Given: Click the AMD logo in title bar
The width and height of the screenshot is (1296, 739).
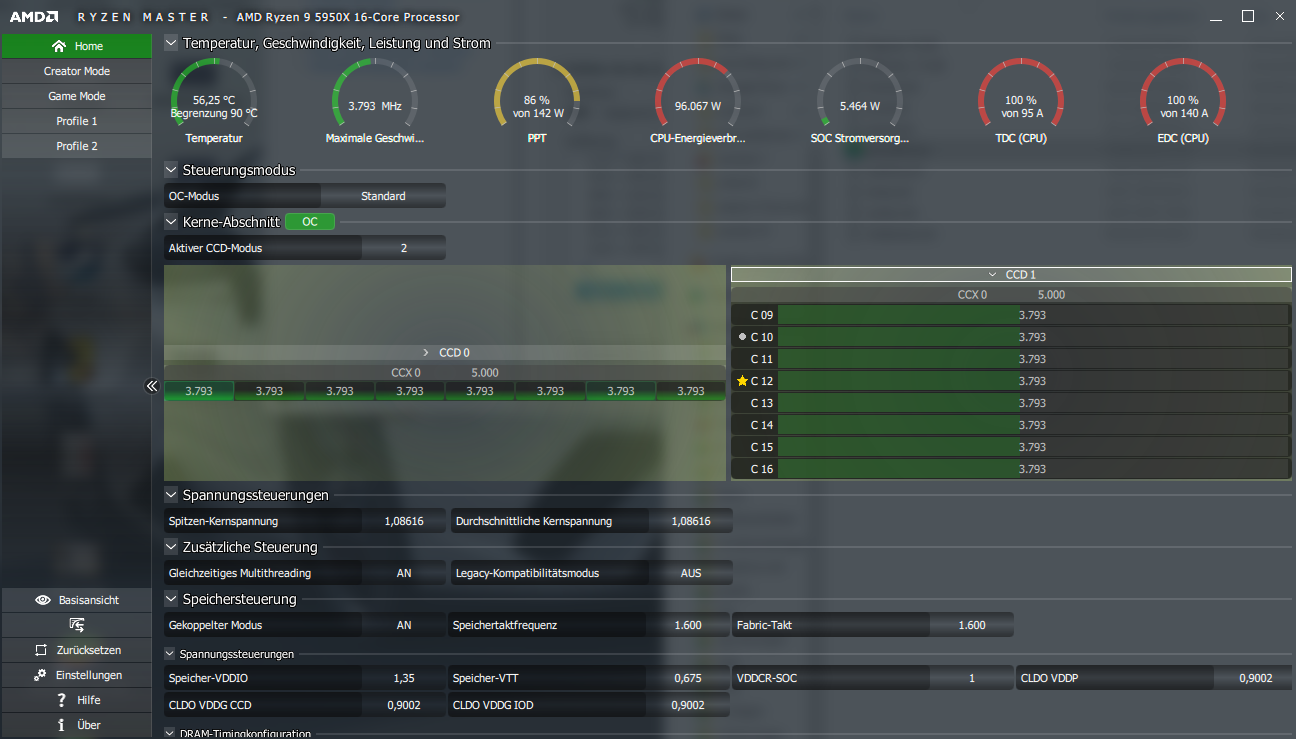Looking at the screenshot, I should tap(34, 17).
